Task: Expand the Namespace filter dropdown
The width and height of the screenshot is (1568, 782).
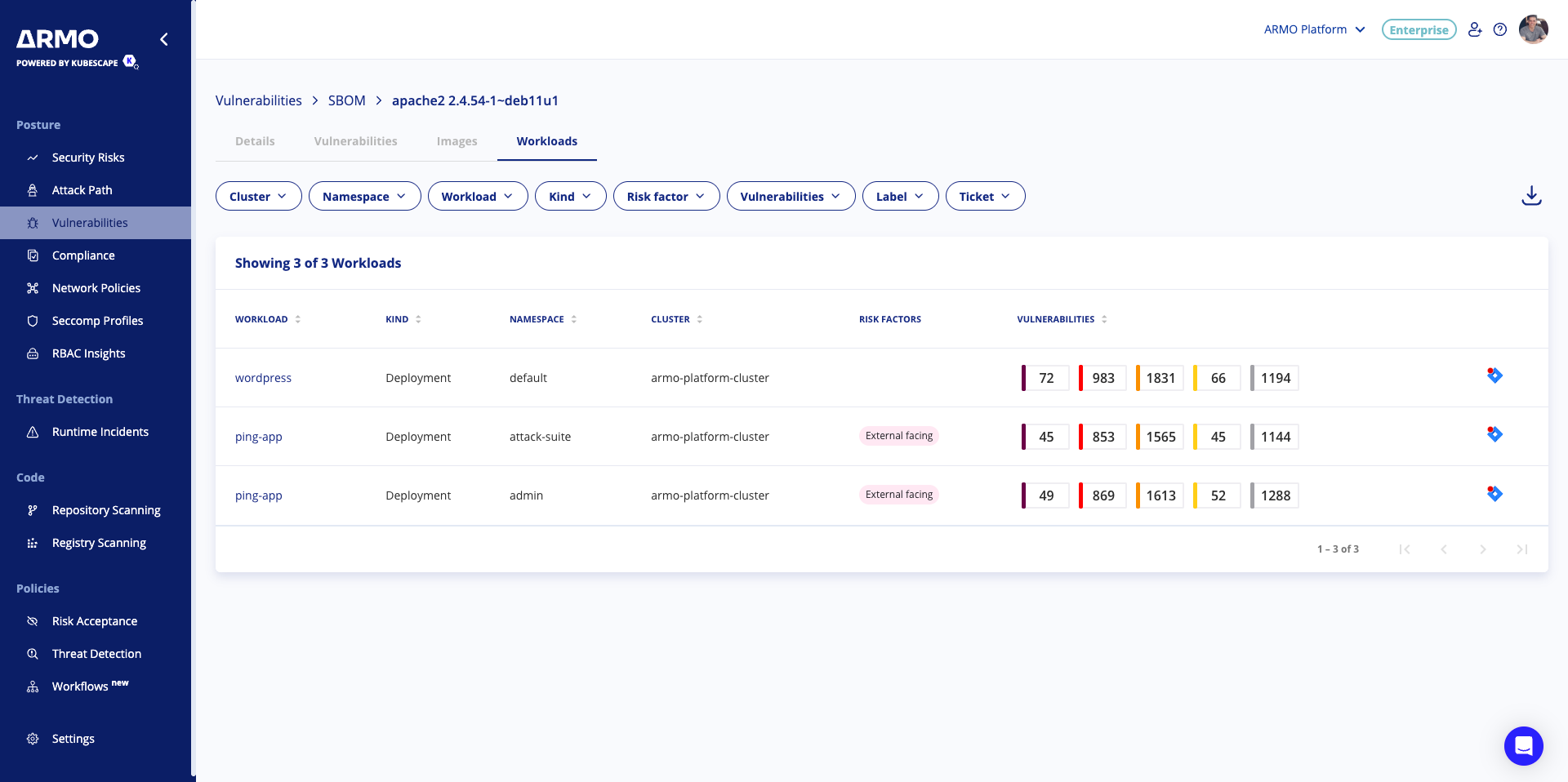Action: [x=365, y=196]
